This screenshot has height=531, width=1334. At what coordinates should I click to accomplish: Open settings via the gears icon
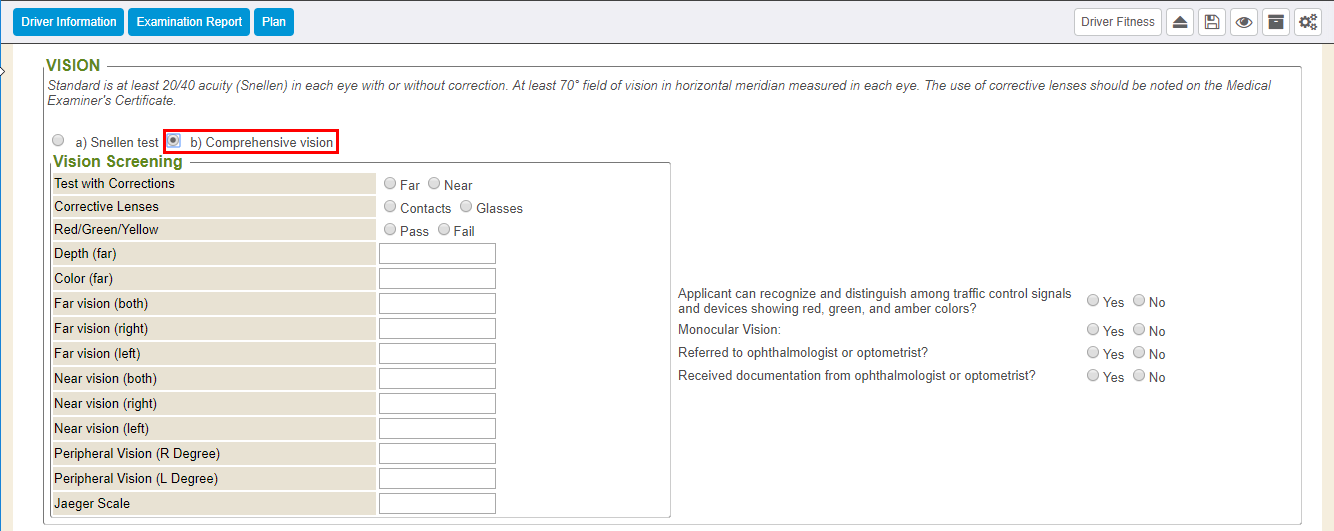coord(1307,22)
